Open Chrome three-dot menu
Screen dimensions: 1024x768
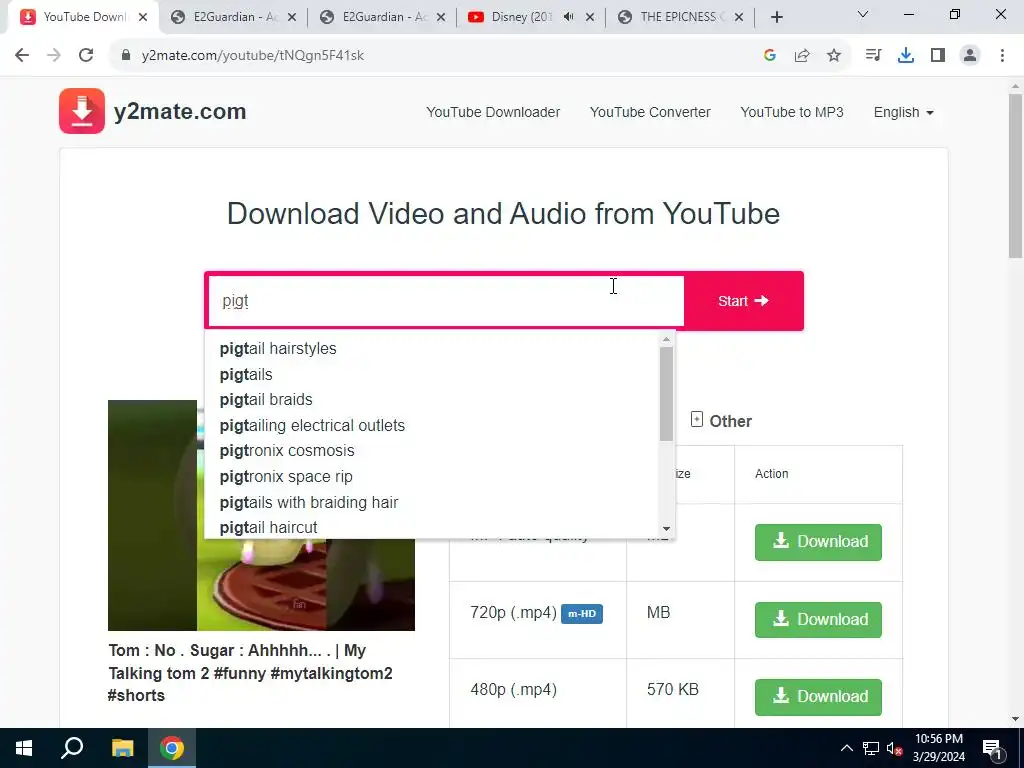point(1002,56)
